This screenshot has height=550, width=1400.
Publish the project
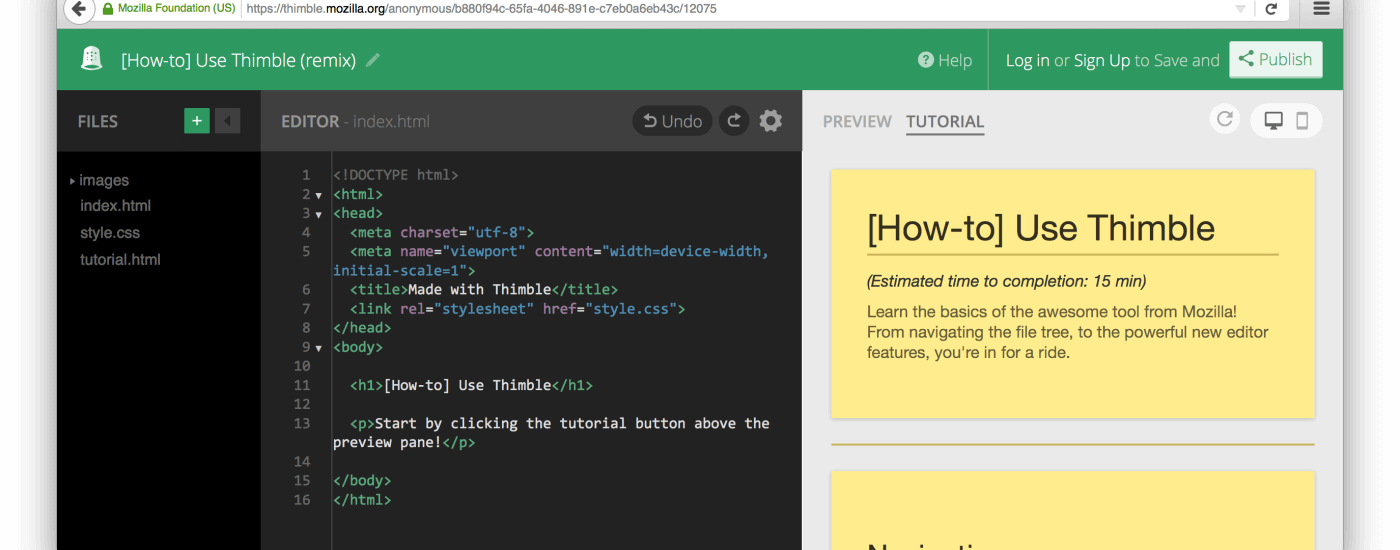tap(1275, 59)
